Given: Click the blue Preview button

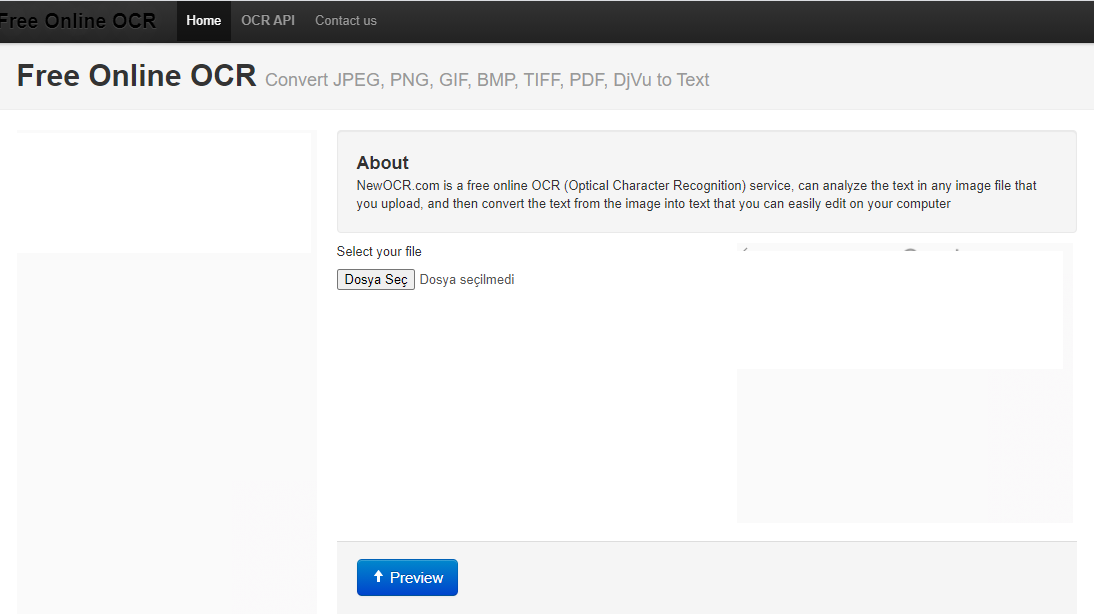Looking at the screenshot, I should [x=407, y=578].
